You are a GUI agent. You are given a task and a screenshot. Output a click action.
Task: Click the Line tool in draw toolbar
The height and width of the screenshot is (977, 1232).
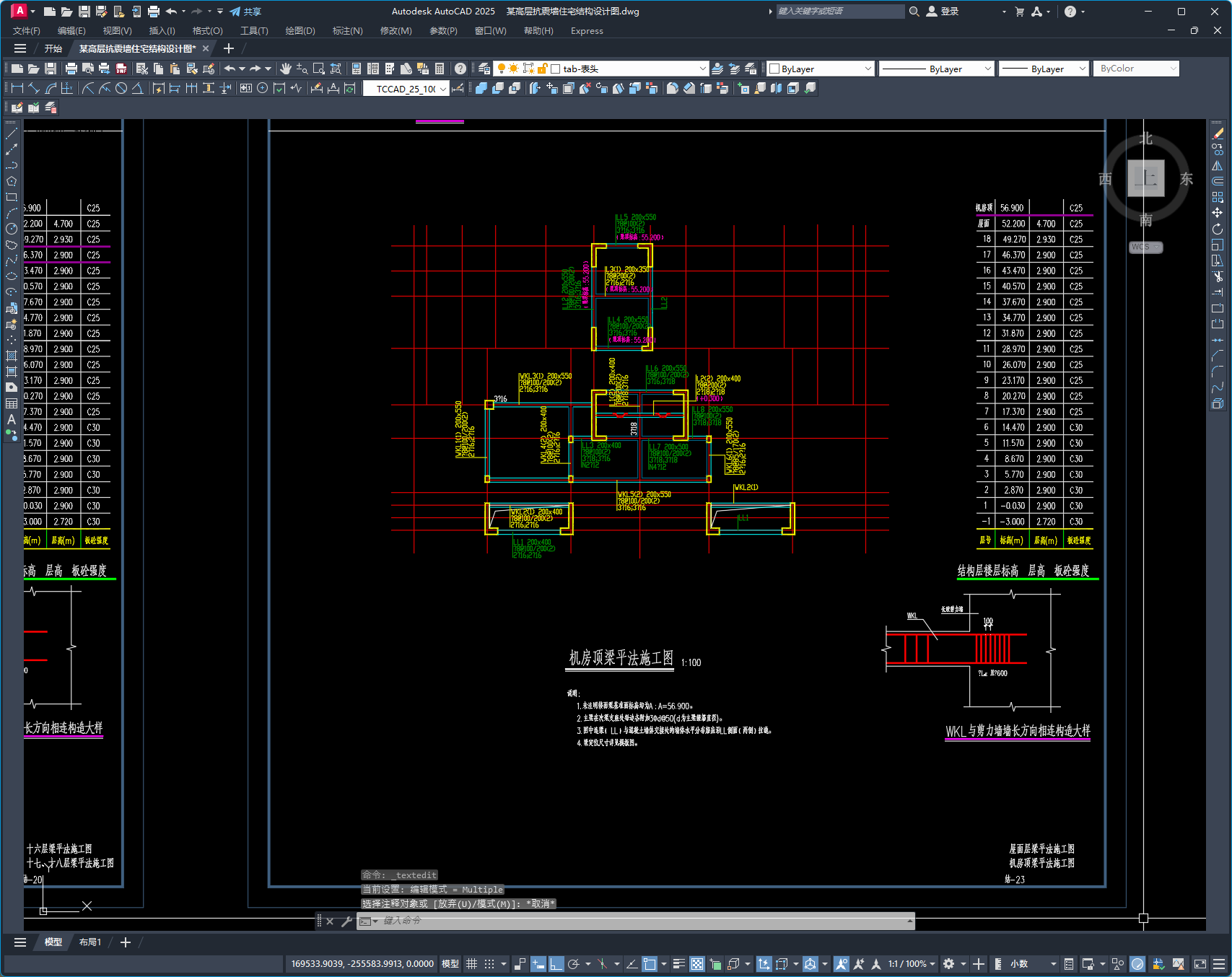coord(12,133)
